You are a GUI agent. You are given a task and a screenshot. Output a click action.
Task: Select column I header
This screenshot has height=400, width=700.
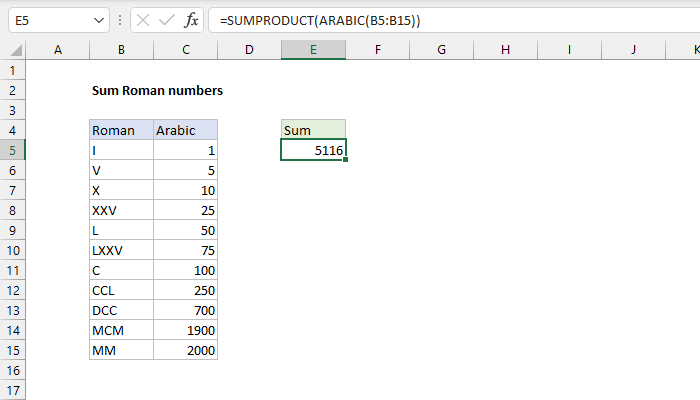[569, 50]
